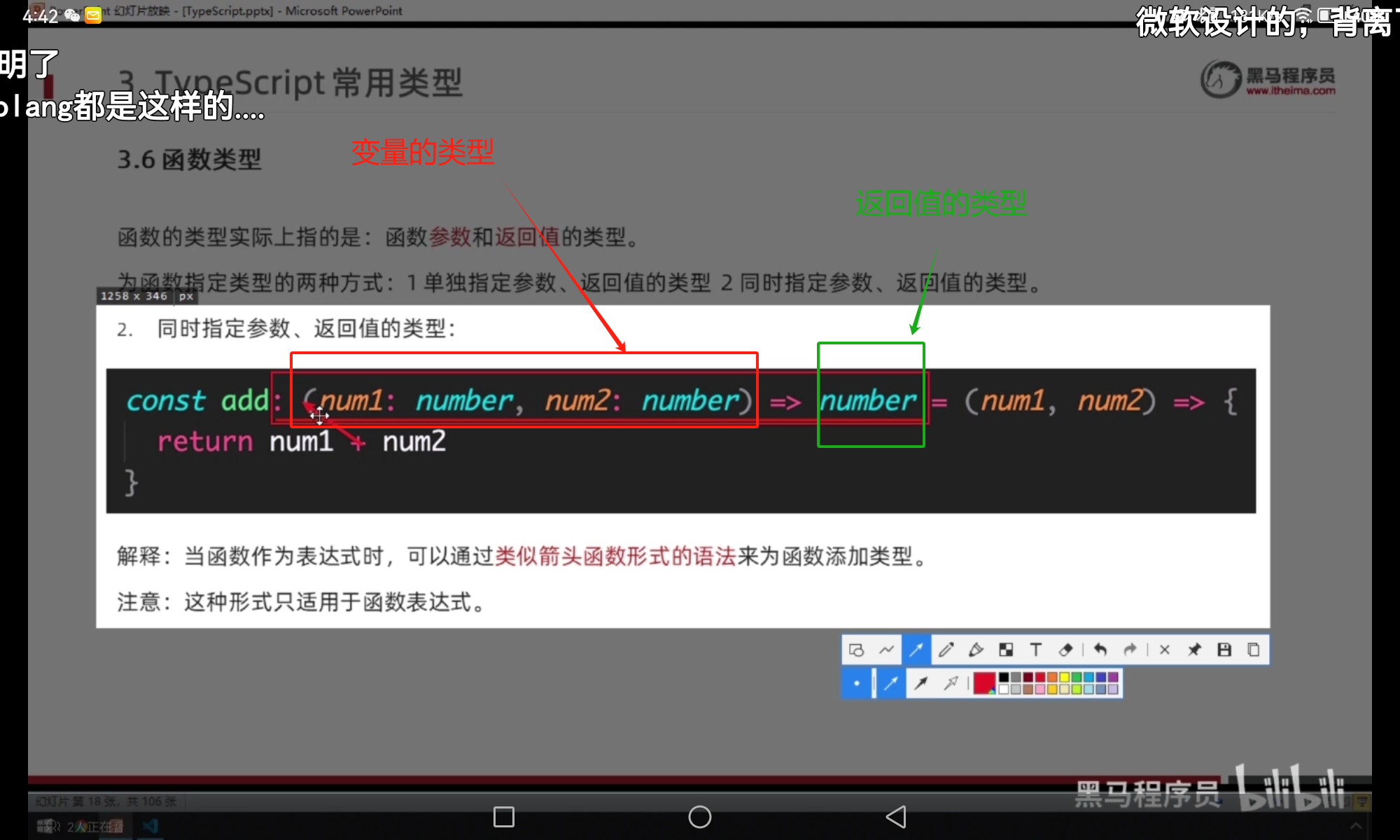Select the polyline drawing tool
The width and height of the screenshot is (1400, 840).
tap(886, 650)
